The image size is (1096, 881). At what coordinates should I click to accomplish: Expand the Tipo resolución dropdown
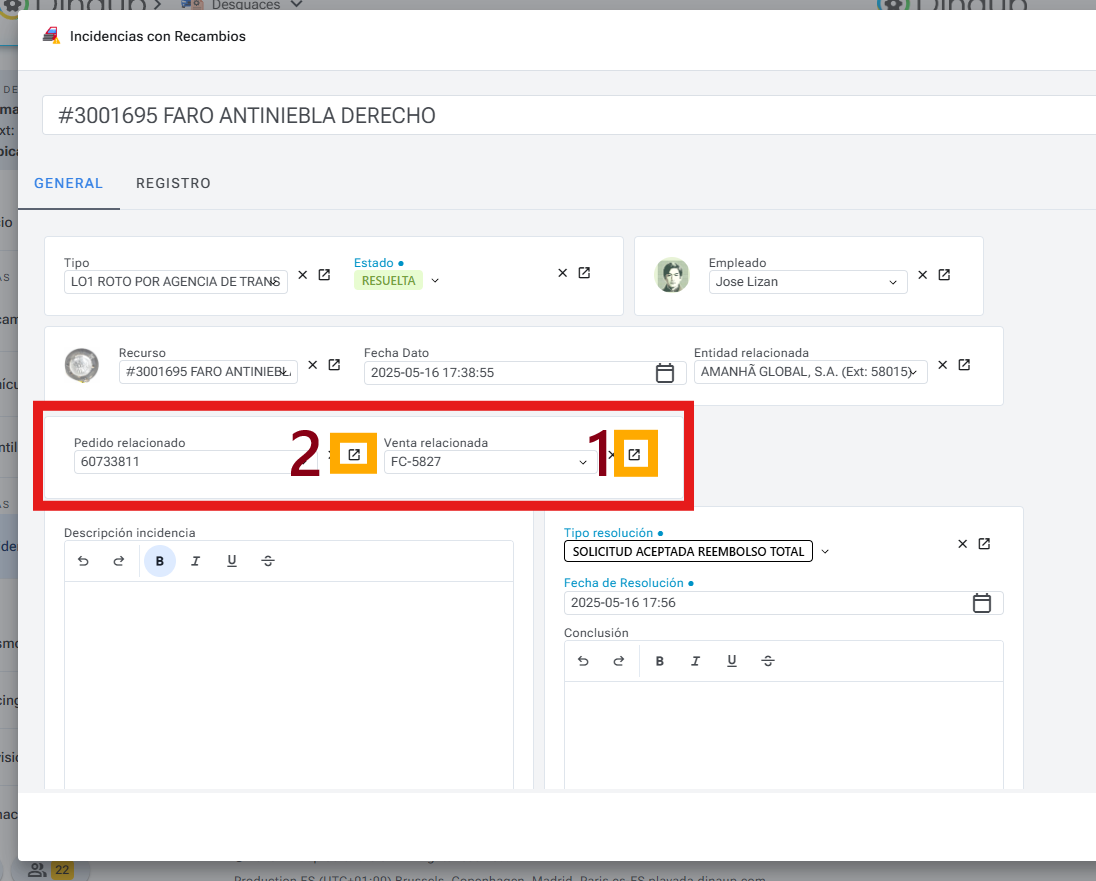click(x=825, y=551)
